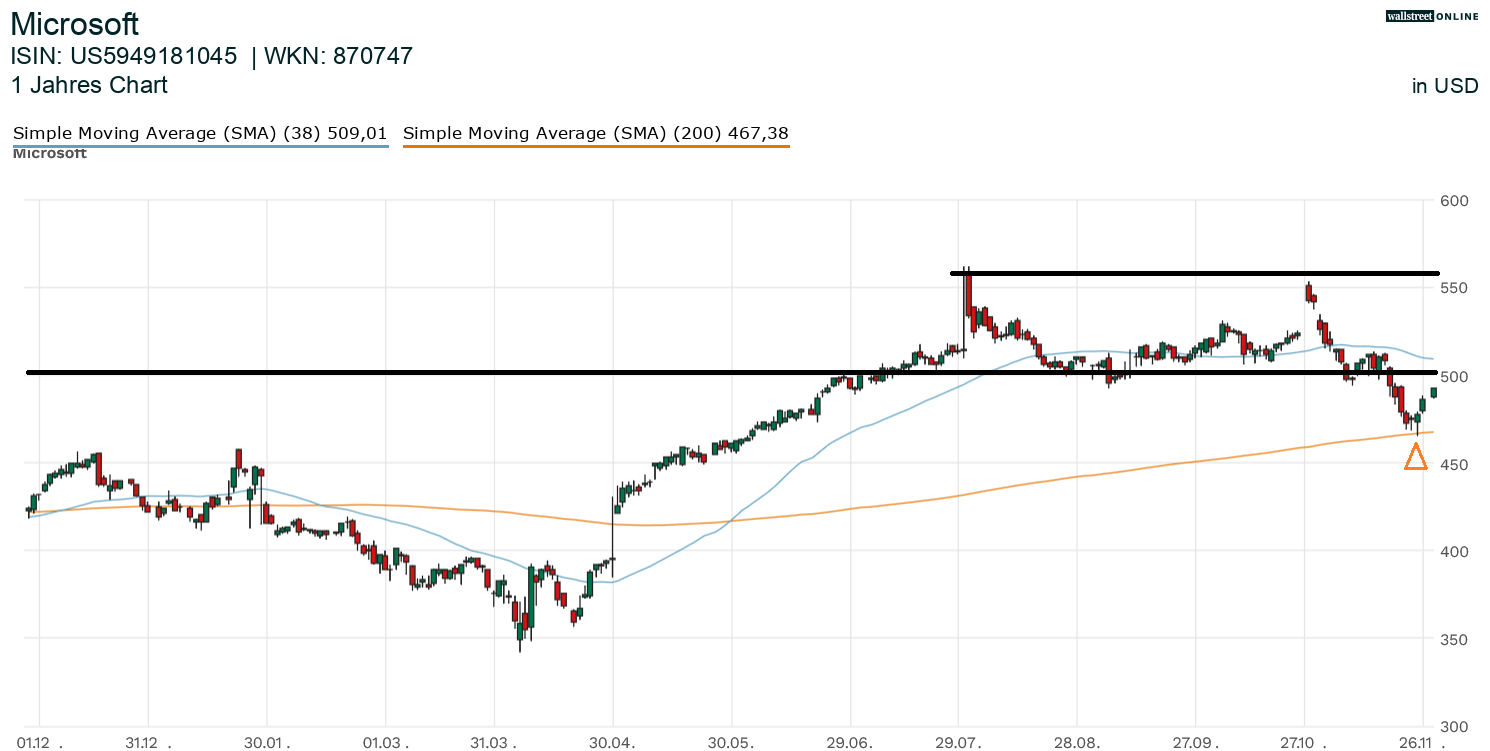1490x751 pixels.
Task: Click the 450 y-axis label
Action: point(1453,464)
